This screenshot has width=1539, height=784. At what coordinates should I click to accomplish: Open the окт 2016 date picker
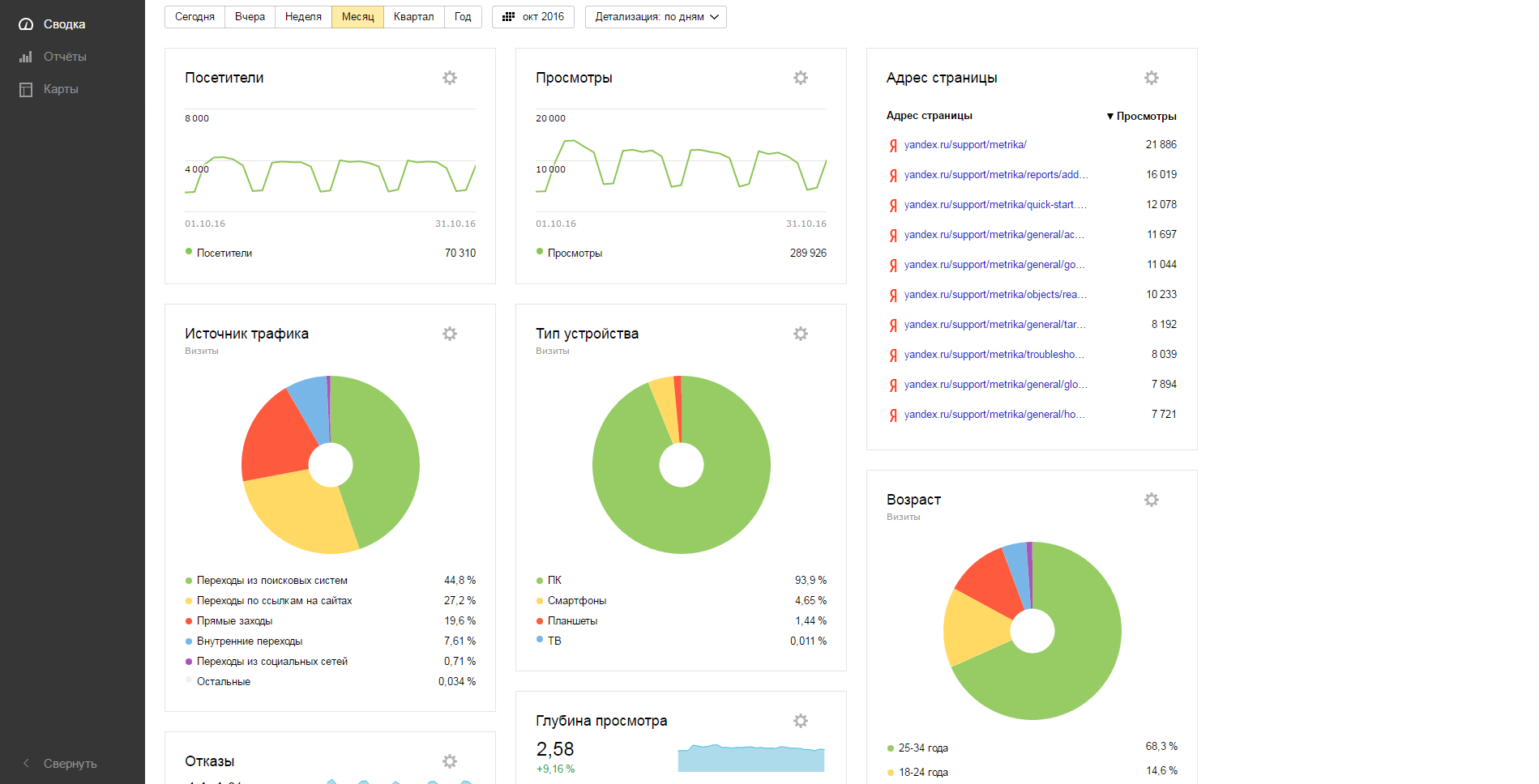click(x=532, y=17)
